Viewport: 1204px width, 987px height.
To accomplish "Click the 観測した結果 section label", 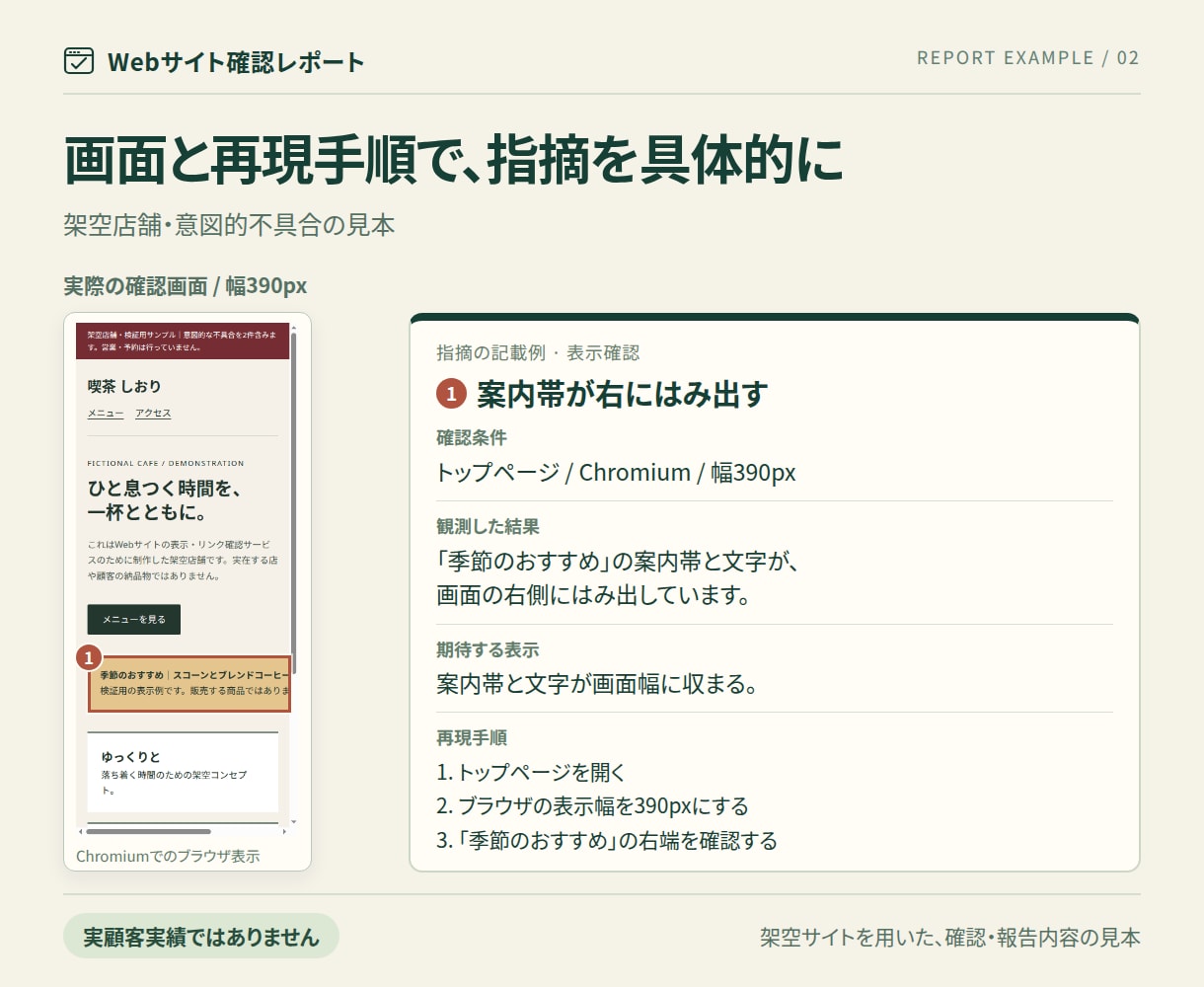I will [x=488, y=526].
